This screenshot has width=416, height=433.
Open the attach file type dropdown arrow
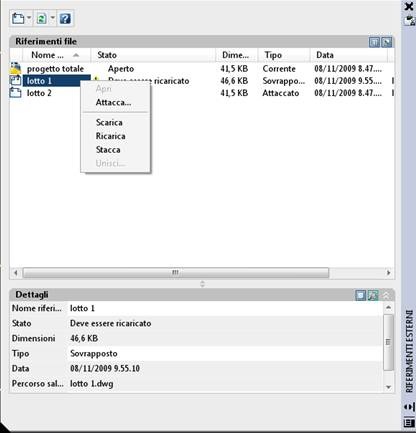click(x=29, y=18)
